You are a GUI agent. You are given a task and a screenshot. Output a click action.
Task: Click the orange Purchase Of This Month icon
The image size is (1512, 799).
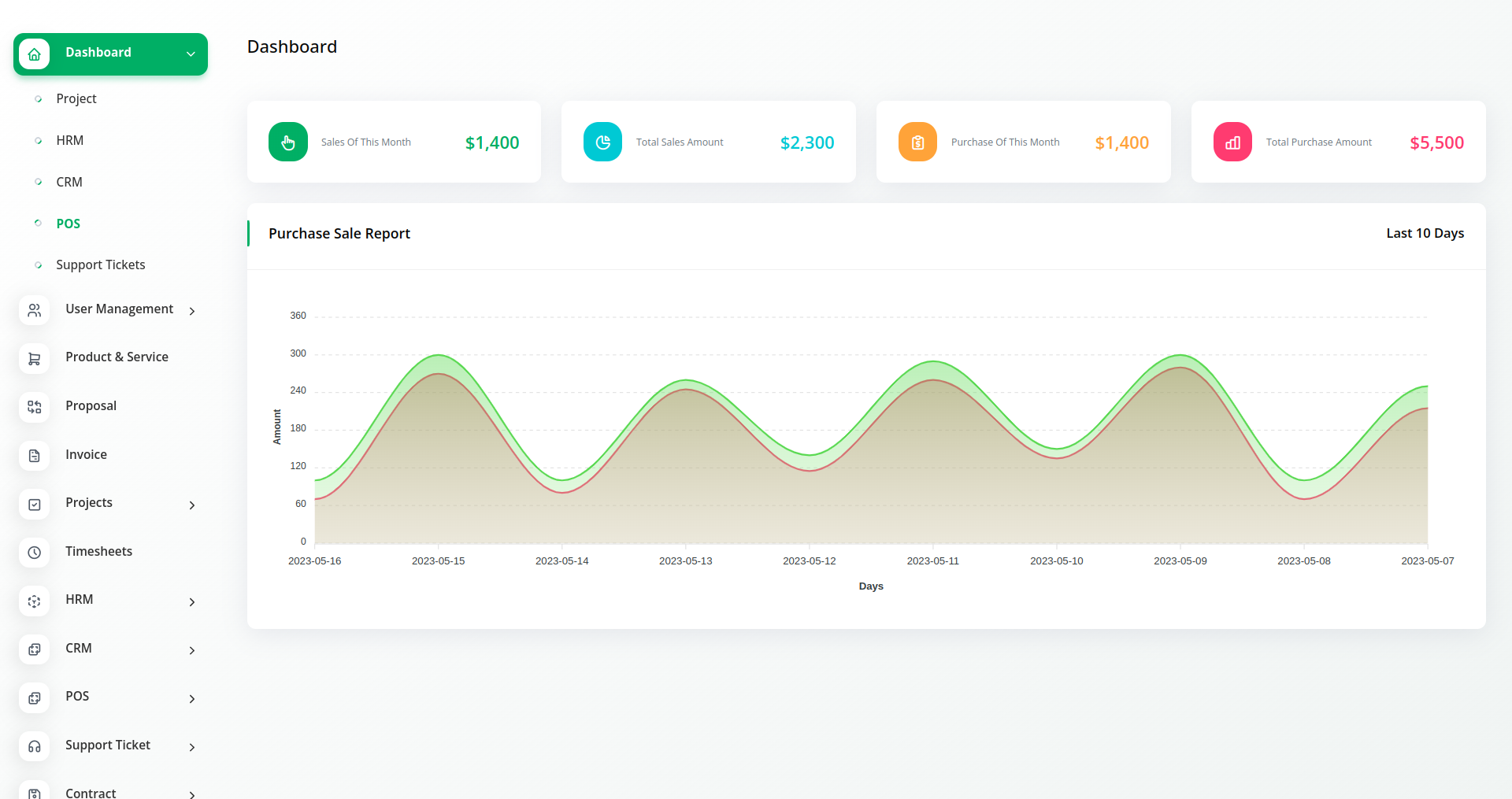(x=917, y=142)
